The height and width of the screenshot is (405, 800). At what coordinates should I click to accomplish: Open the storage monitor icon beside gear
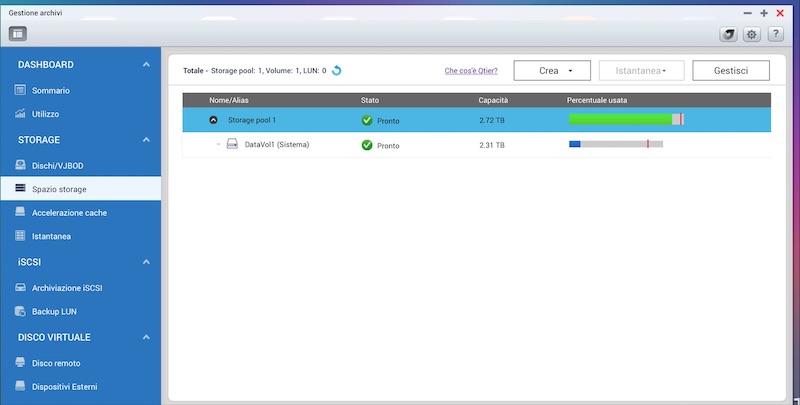[729, 34]
